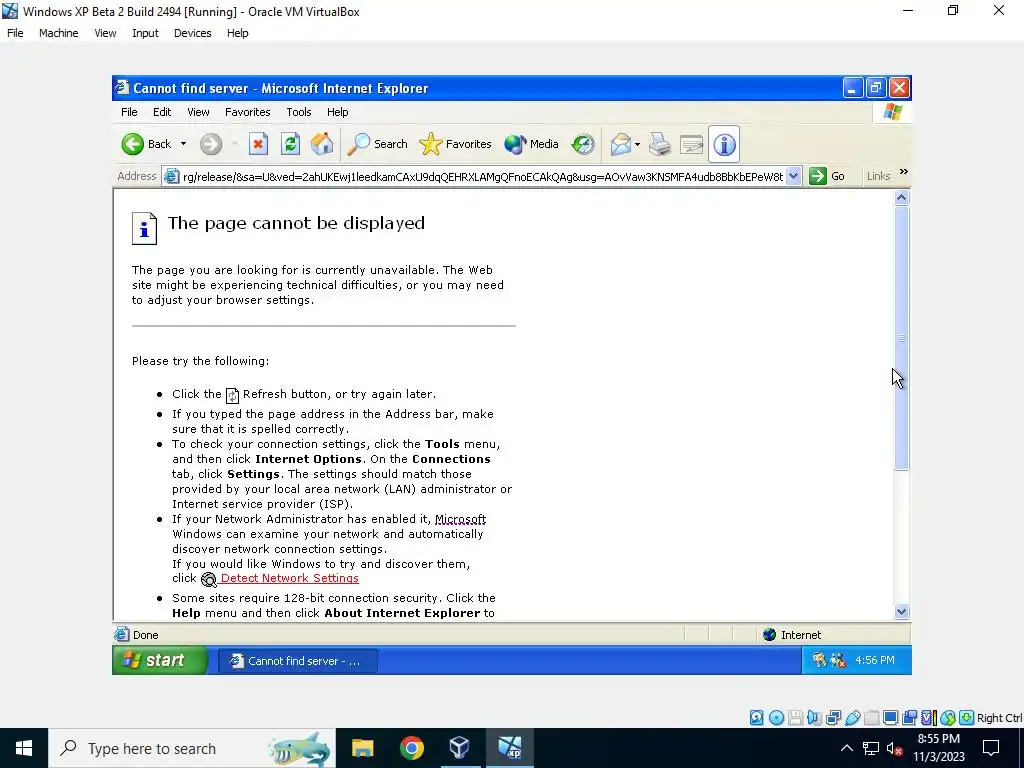Stop page loading with the red X icon

pos(259,144)
